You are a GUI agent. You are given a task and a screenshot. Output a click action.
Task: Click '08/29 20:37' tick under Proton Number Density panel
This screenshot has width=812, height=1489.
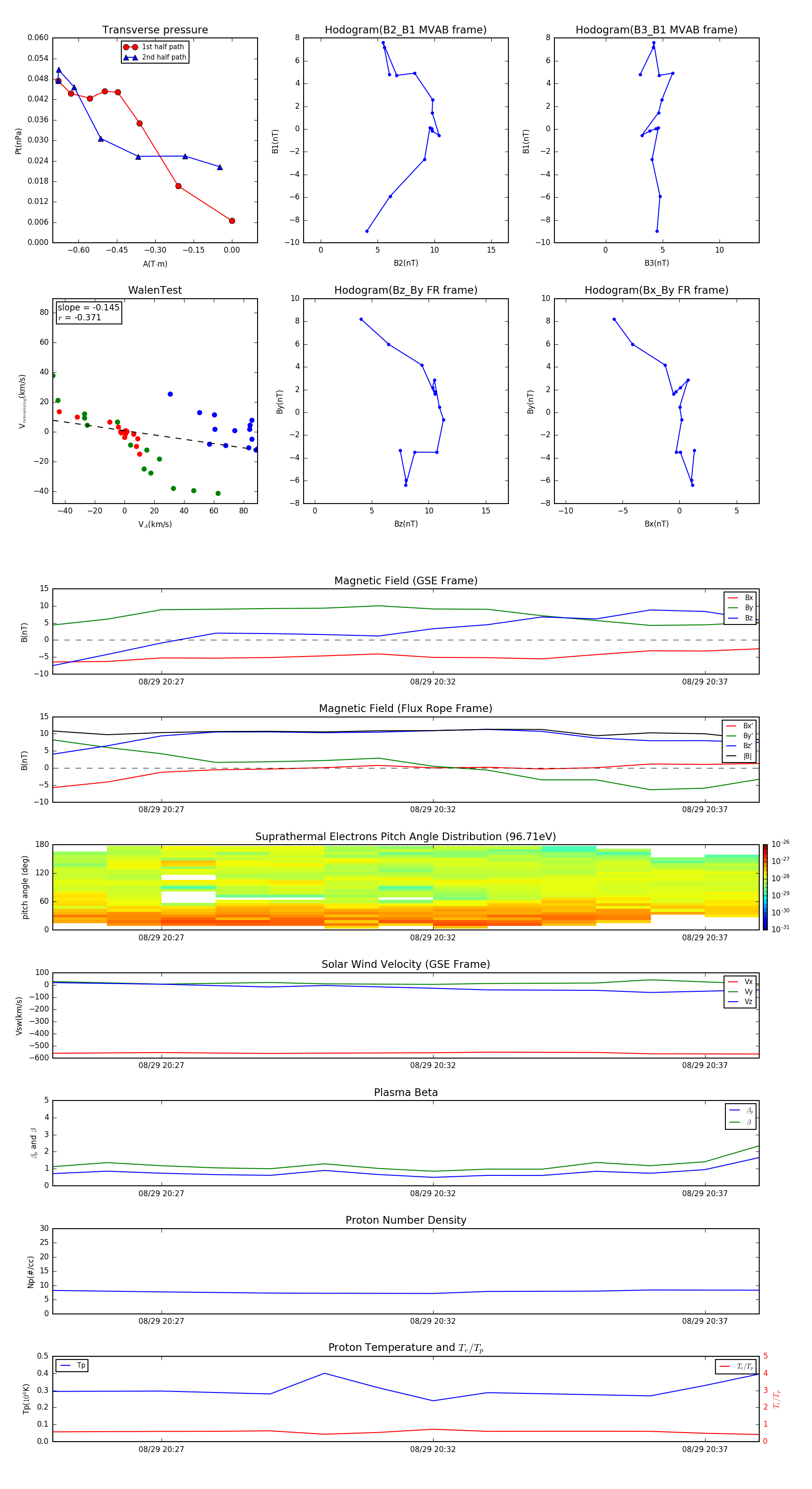tap(705, 1321)
